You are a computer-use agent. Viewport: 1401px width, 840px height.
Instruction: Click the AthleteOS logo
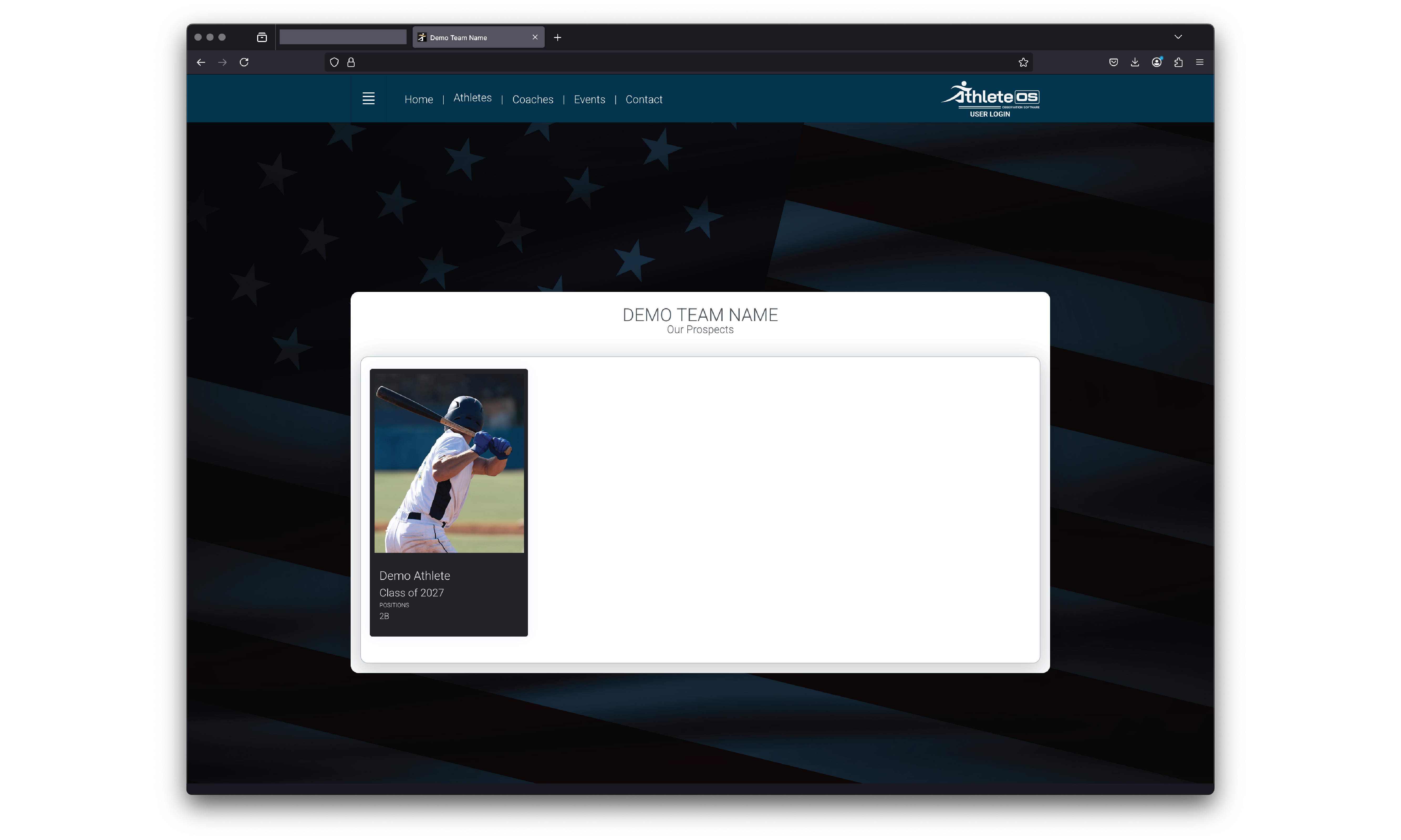point(990,94)
